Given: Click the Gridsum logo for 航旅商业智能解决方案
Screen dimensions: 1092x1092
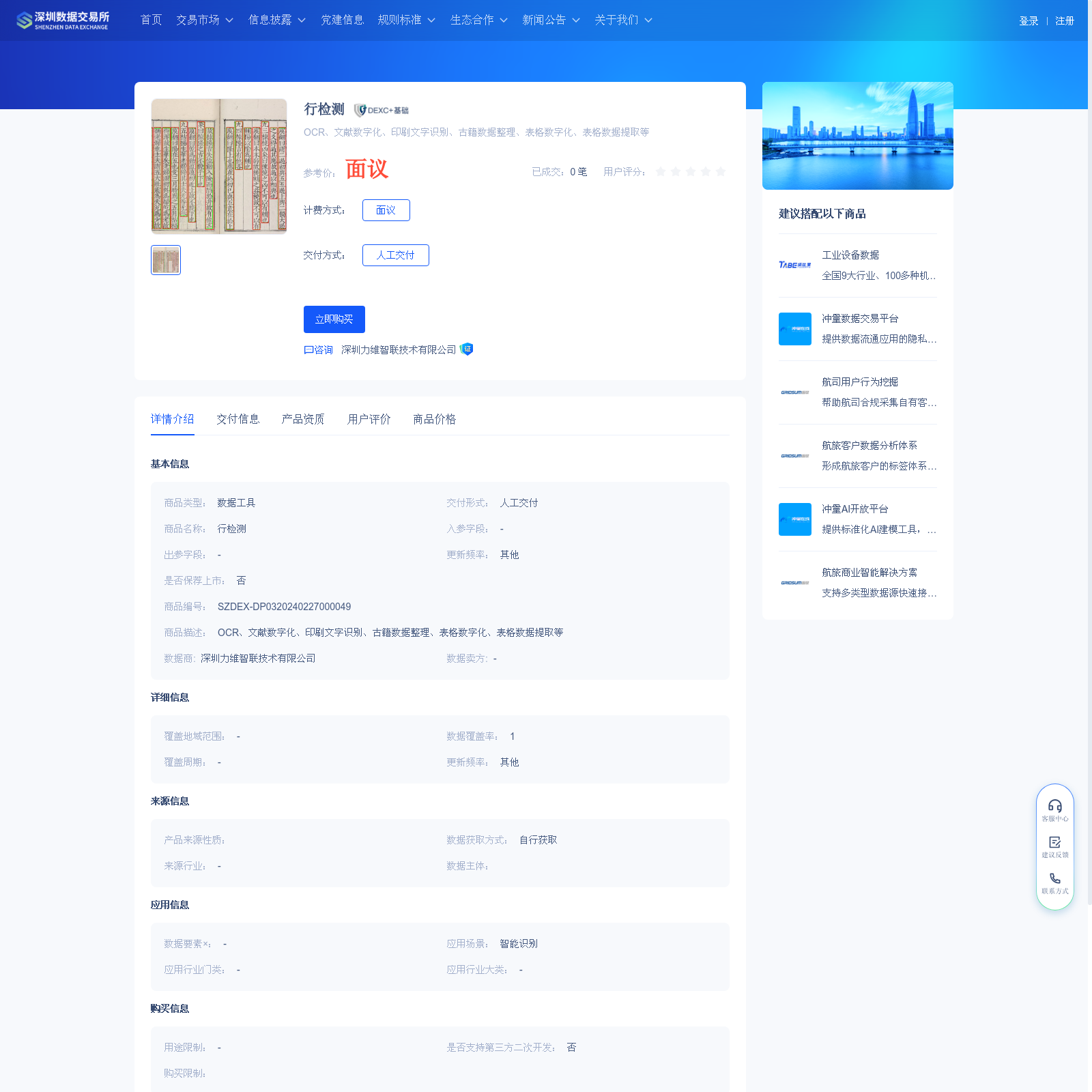Looking at the screenshot, I should (795, 583).
